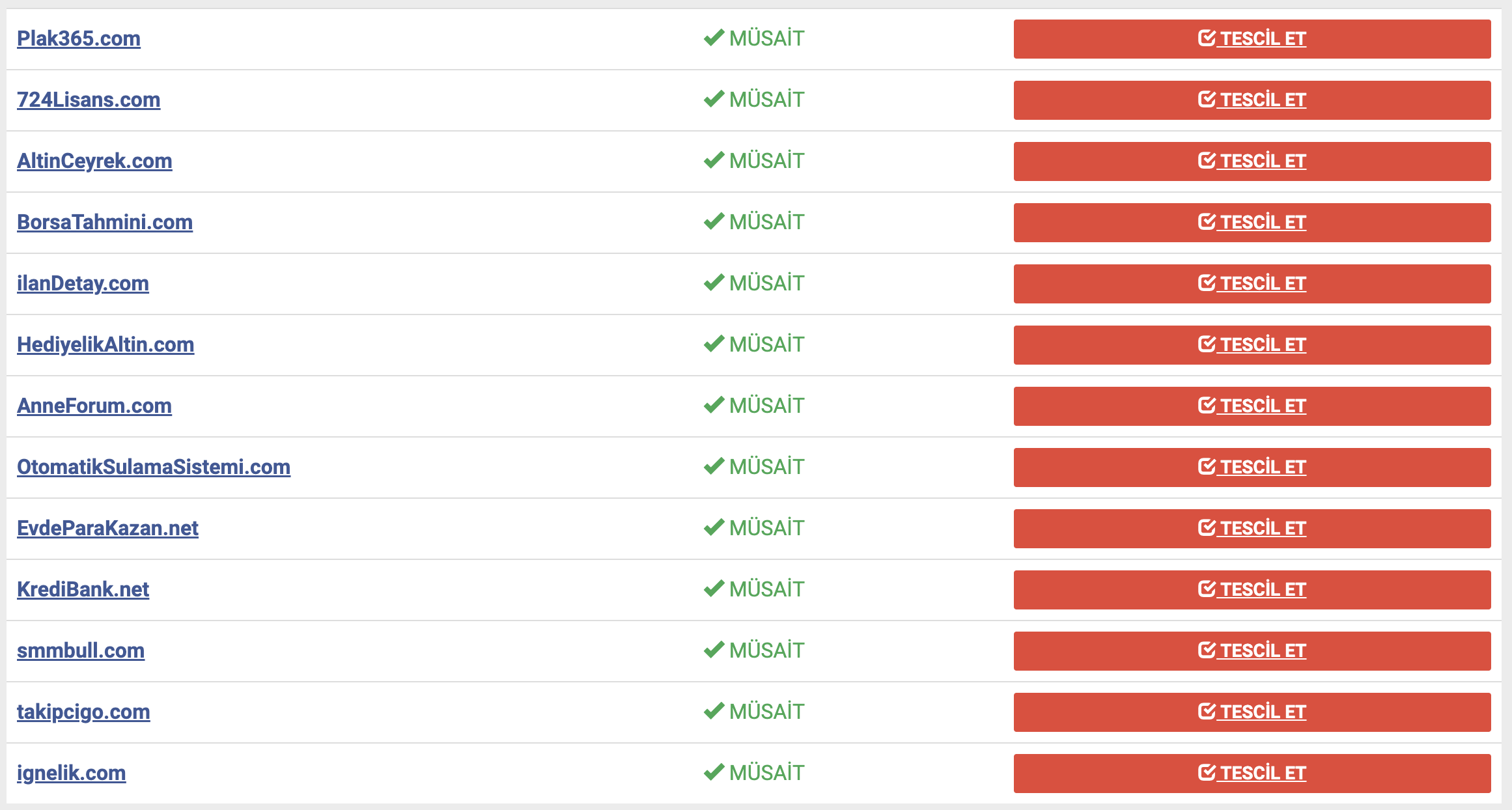
Task: Click TESCİL ET button for Plak365.com
Action: [1252, 39]
